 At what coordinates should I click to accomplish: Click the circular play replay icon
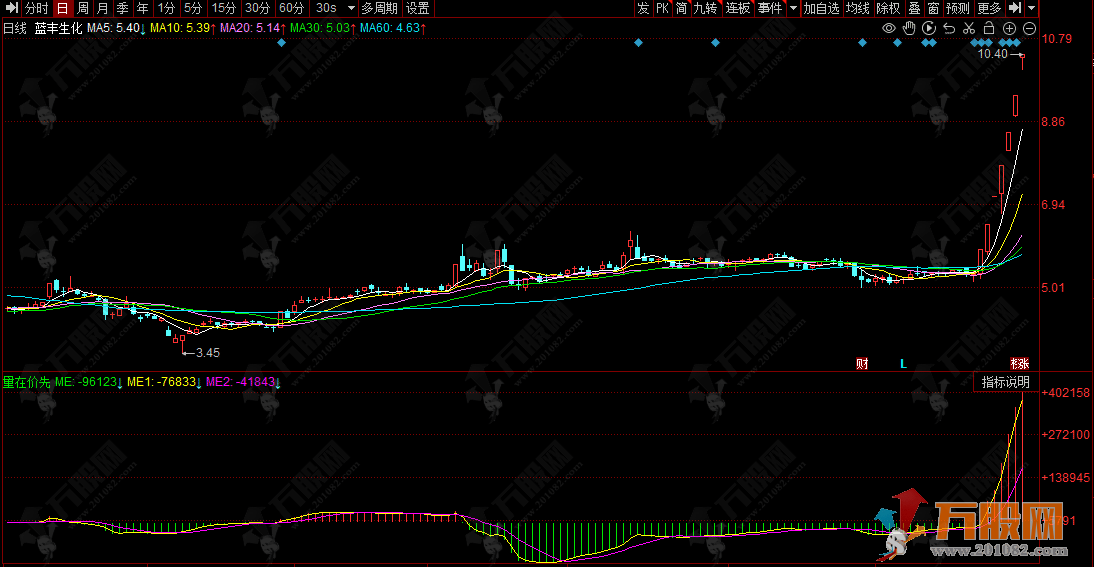click(929, 28)
